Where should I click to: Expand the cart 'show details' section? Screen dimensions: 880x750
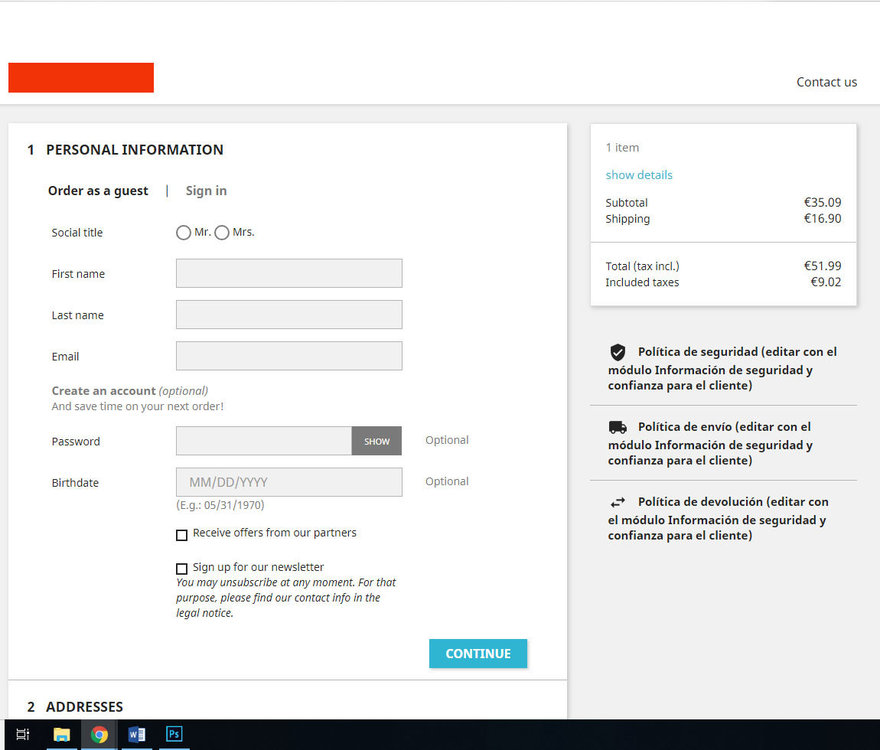(x=639, y=174)
